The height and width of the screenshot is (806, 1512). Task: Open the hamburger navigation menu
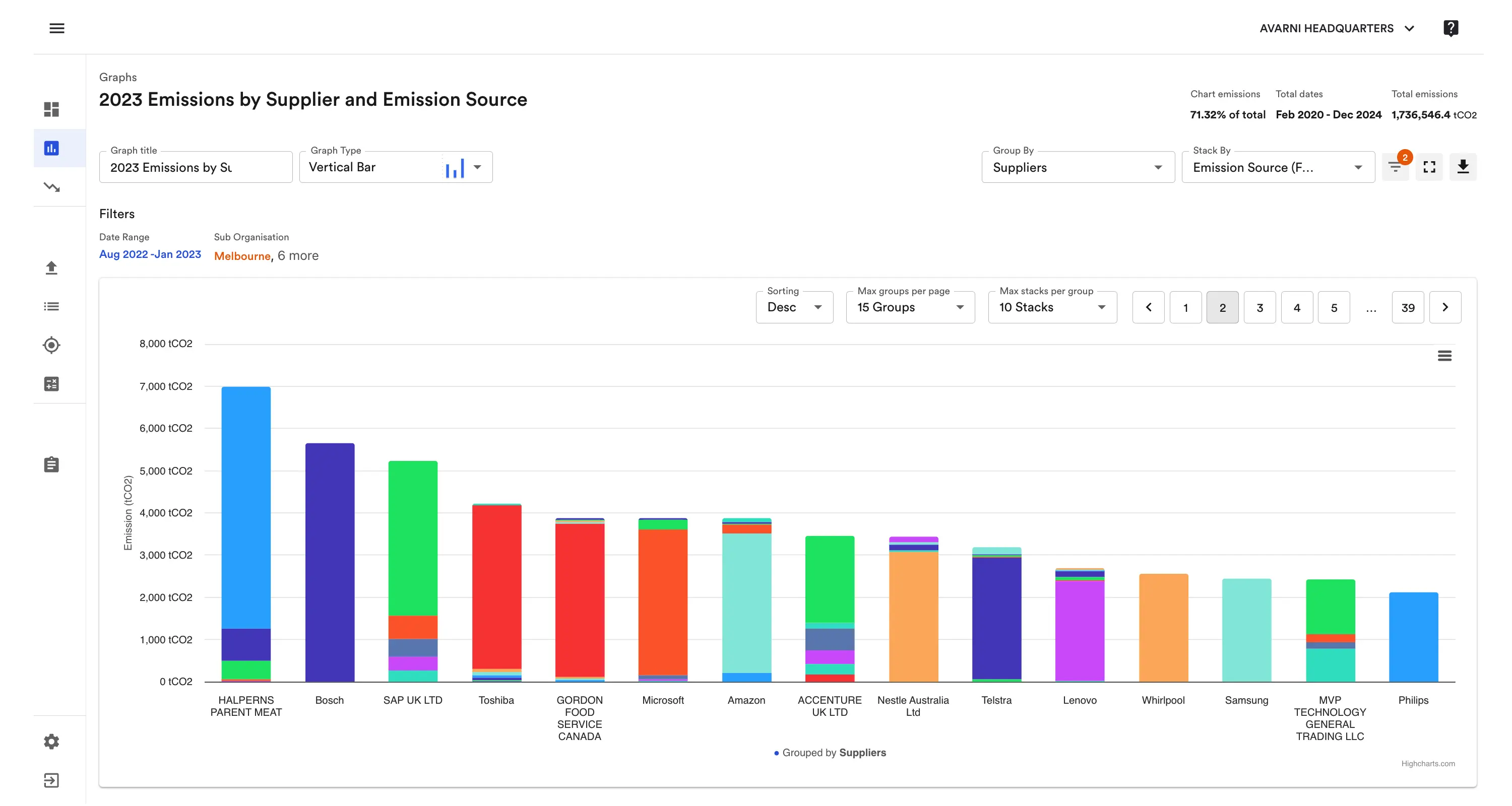tap(56, 28)
